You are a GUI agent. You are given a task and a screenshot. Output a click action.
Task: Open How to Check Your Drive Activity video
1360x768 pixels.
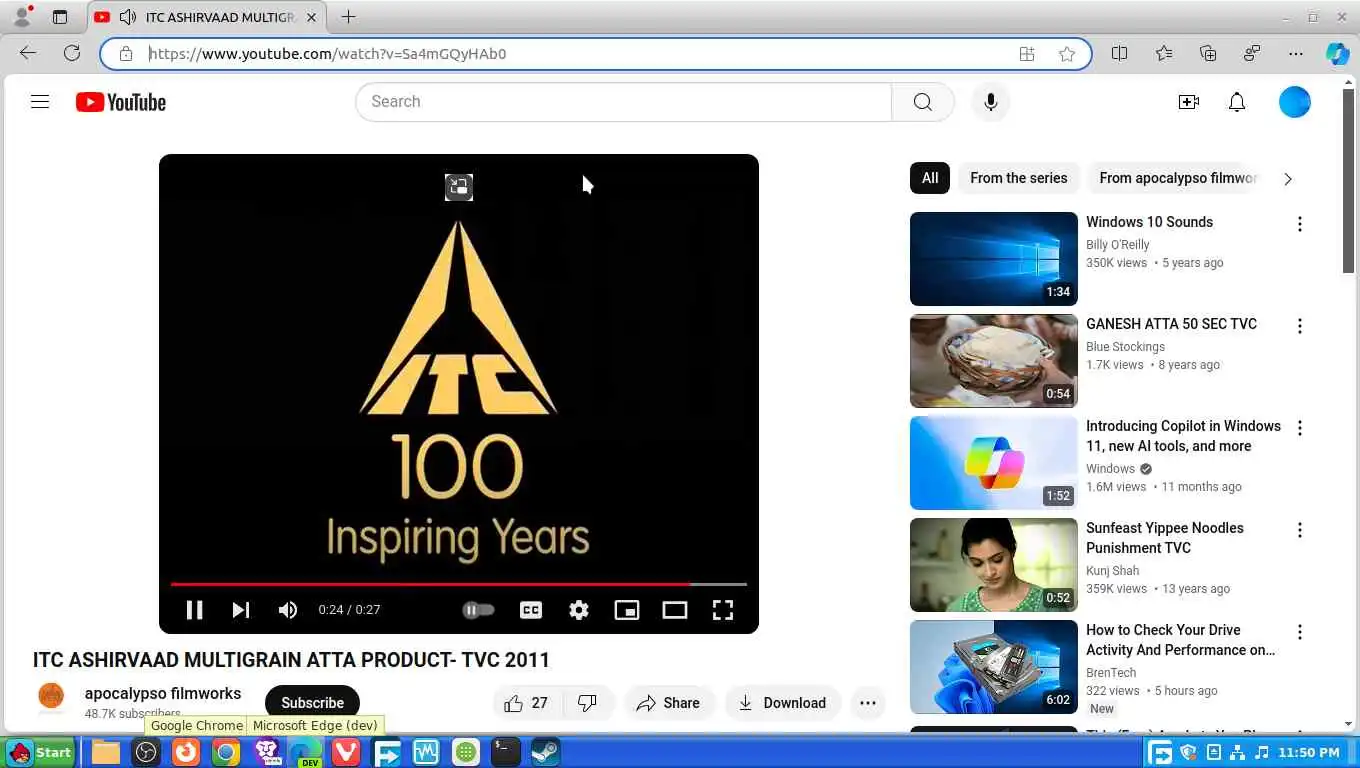point(1181,640)
